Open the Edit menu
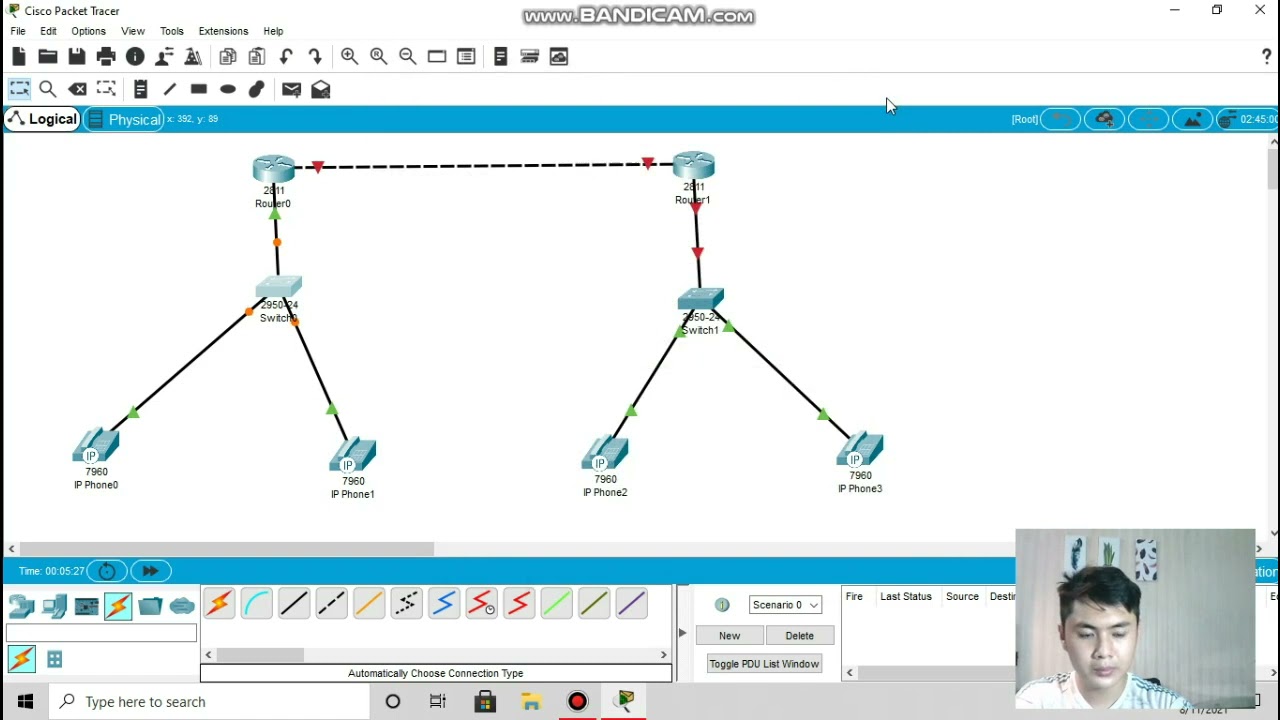Screen dimensions: 1280x720 (x=48, y=31)
